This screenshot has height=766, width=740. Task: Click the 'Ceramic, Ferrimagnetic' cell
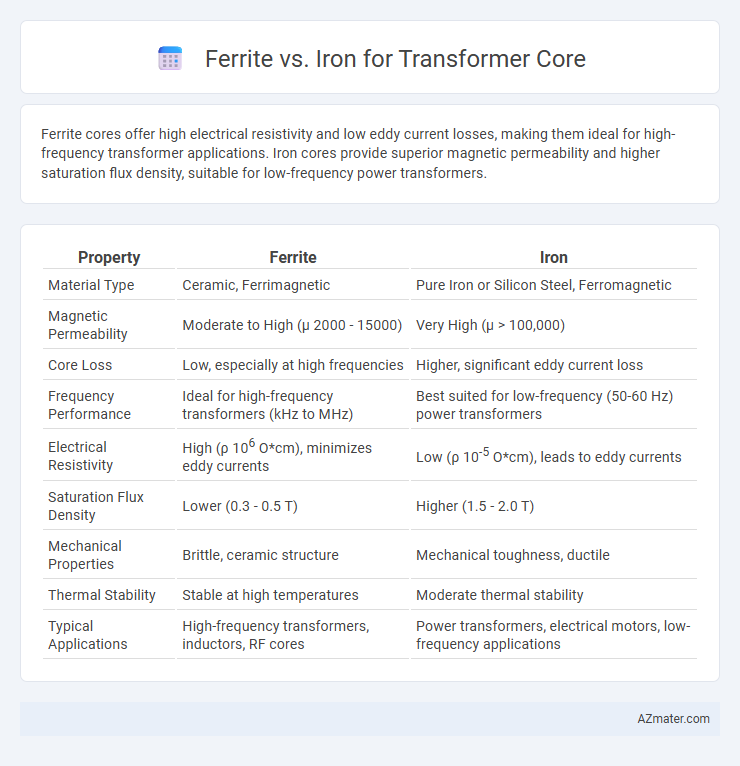point(293,285)
